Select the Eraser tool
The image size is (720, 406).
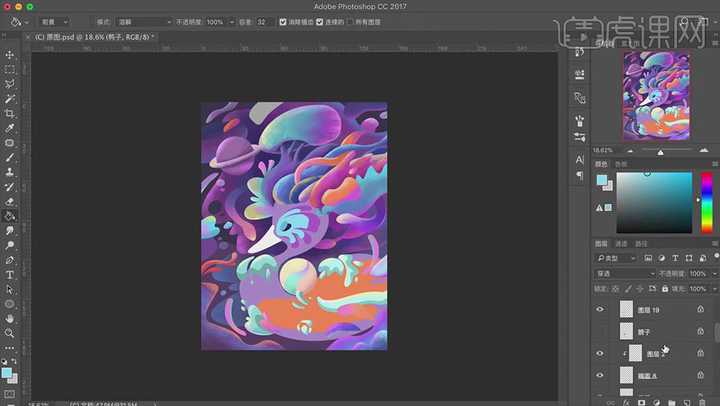coord(9,202)
